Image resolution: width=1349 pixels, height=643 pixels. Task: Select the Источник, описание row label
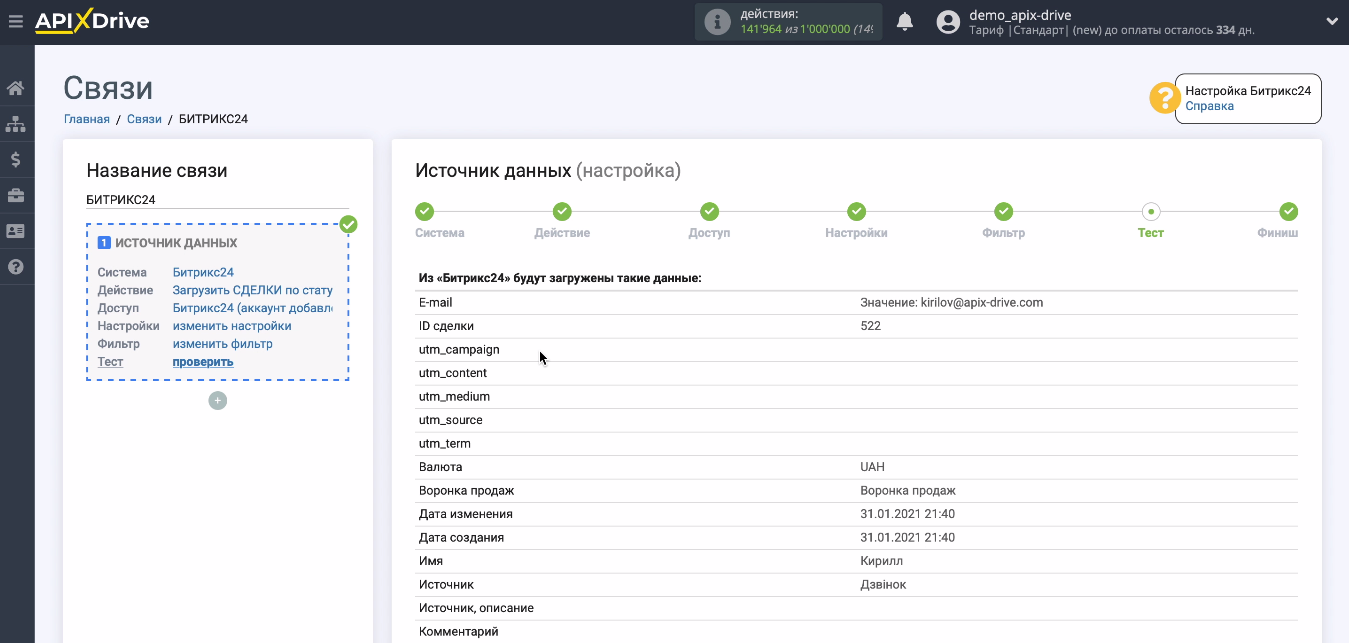(476, 608)
